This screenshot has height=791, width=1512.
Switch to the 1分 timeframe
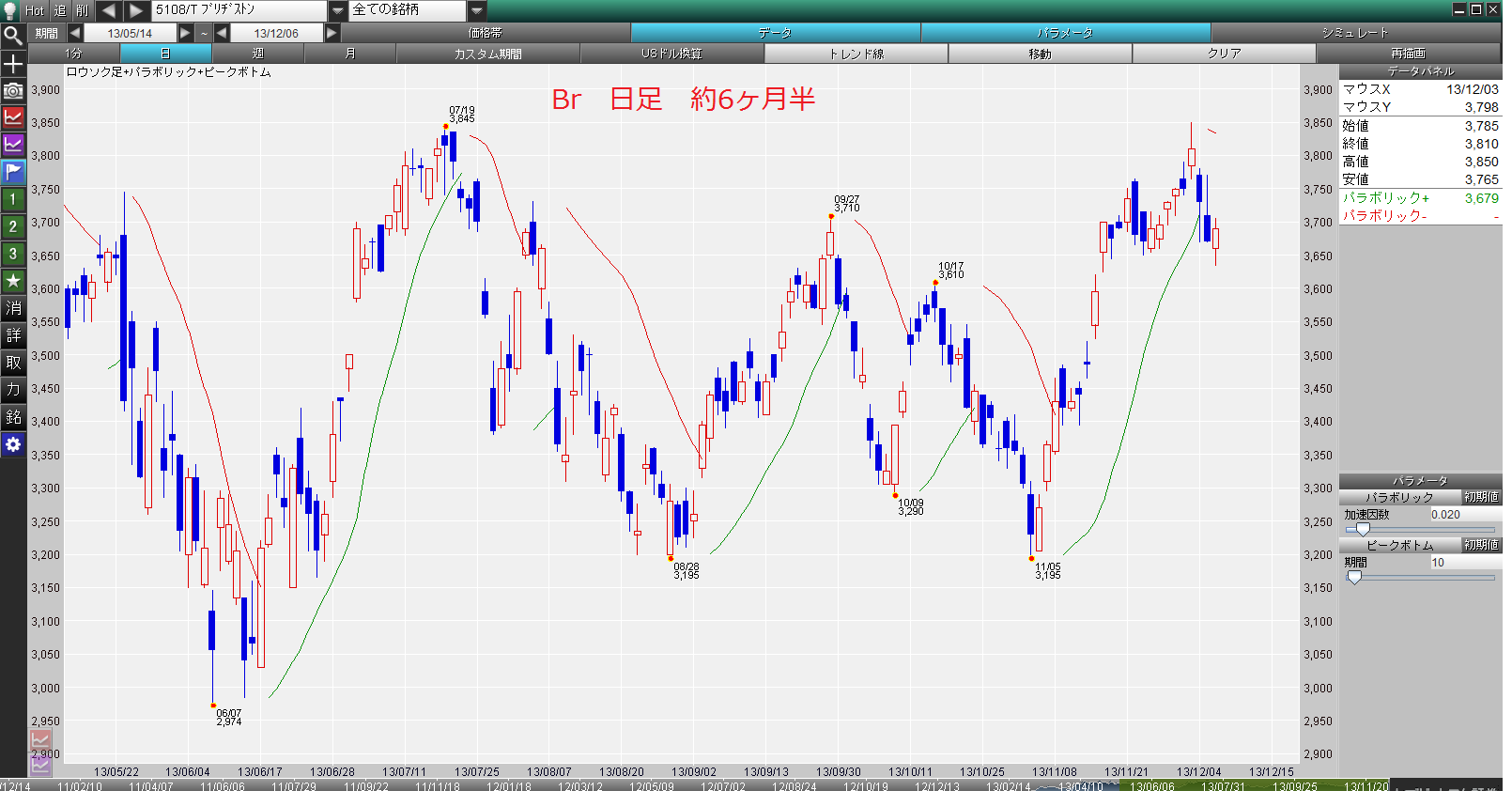pos(73,54)
